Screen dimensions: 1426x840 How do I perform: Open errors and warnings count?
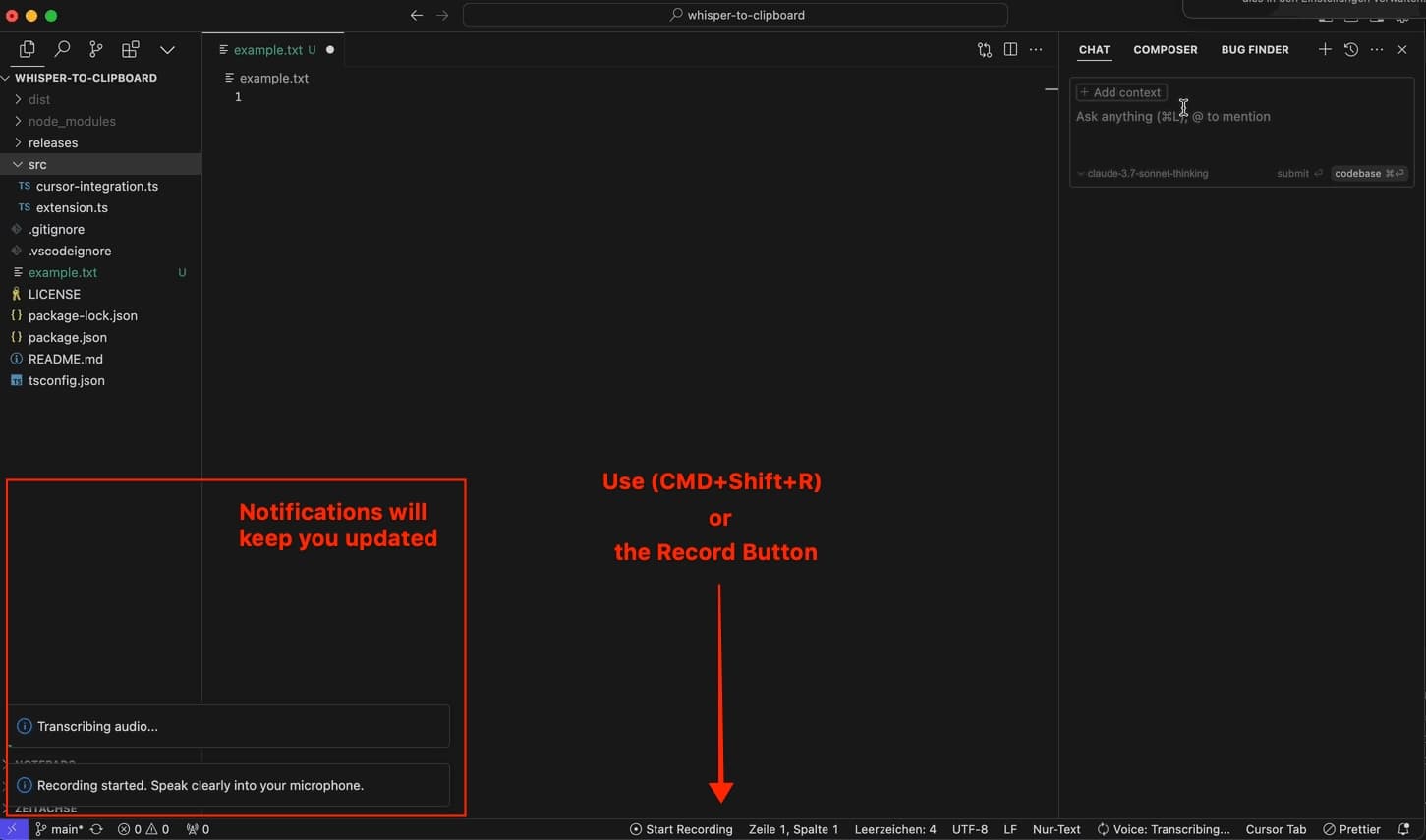click(143, 829)
